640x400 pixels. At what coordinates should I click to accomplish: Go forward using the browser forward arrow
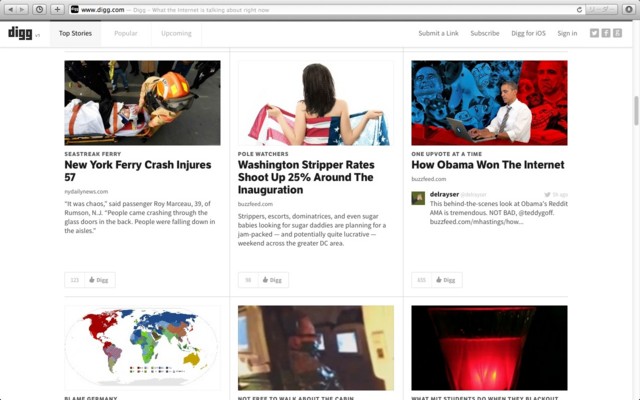coord(22,9)
